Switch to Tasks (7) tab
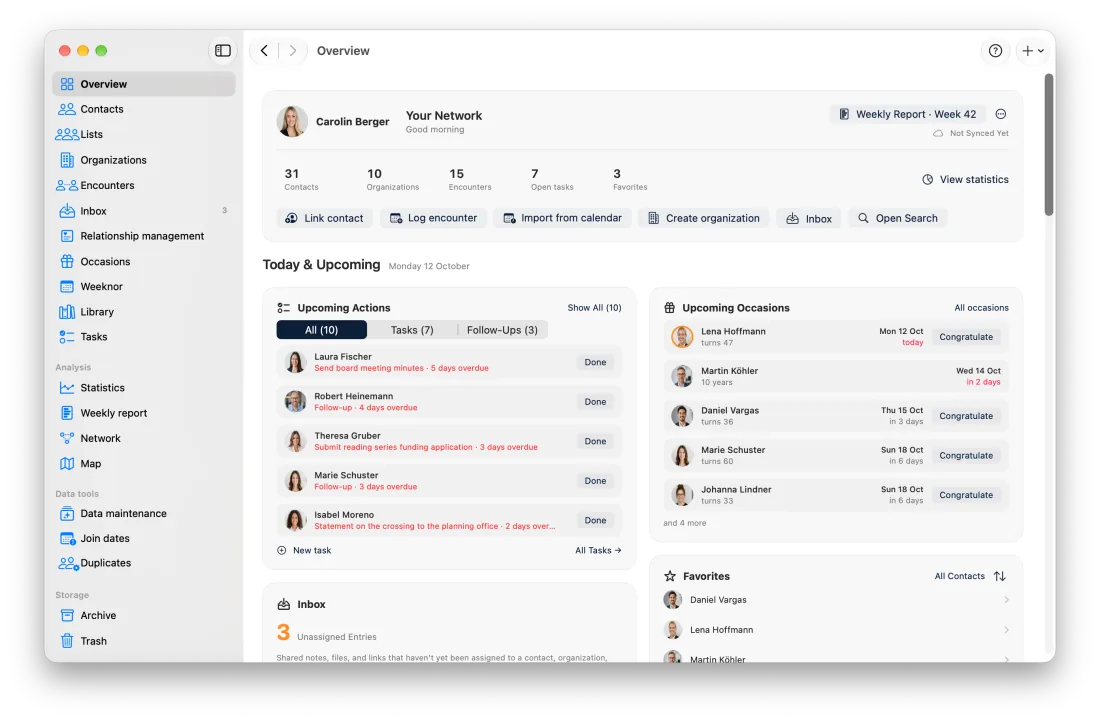 (412, 330)
